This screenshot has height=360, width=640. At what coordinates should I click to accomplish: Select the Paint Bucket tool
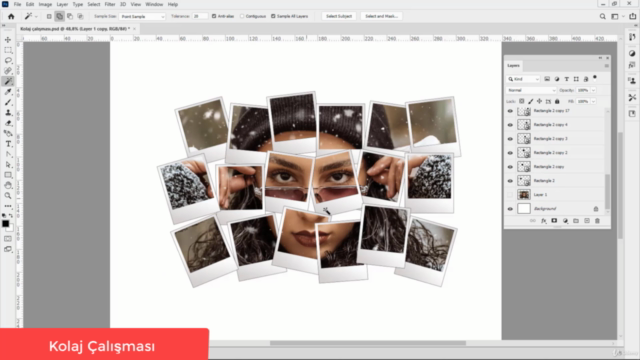click(x=8, y=133)
